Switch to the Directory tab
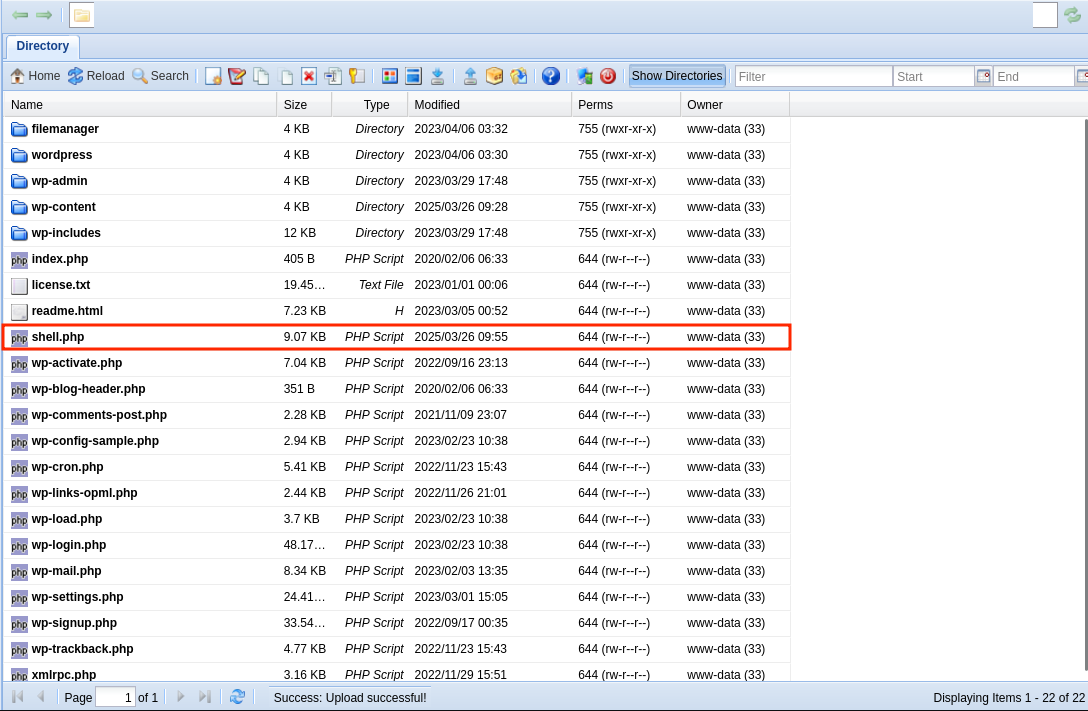 pyautogui.click(x=42, y=46)
